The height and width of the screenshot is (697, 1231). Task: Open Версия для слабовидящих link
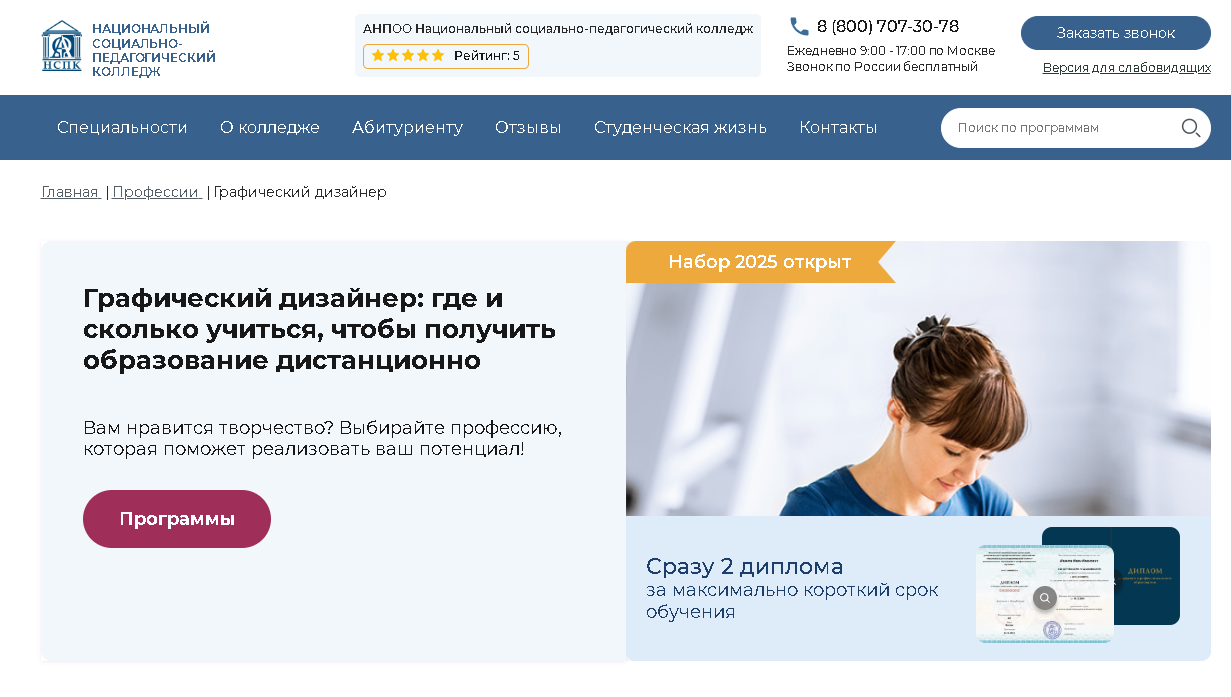[1127, 68]
